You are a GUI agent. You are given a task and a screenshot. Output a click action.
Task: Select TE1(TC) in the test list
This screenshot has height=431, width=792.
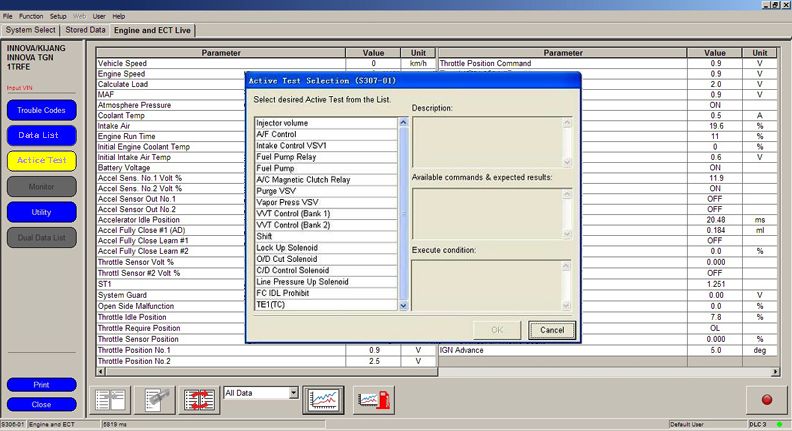click(x=326, y=305)
